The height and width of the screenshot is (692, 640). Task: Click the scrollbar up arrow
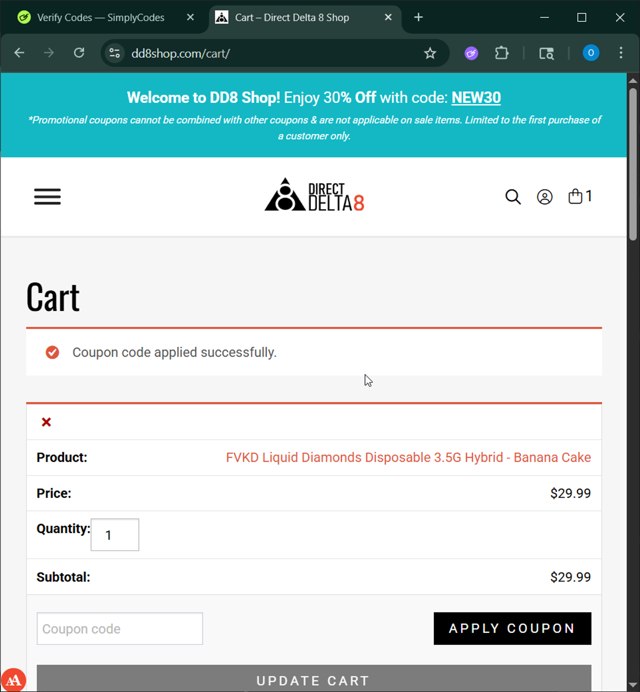pyautogui.click(x=632, y=81)
